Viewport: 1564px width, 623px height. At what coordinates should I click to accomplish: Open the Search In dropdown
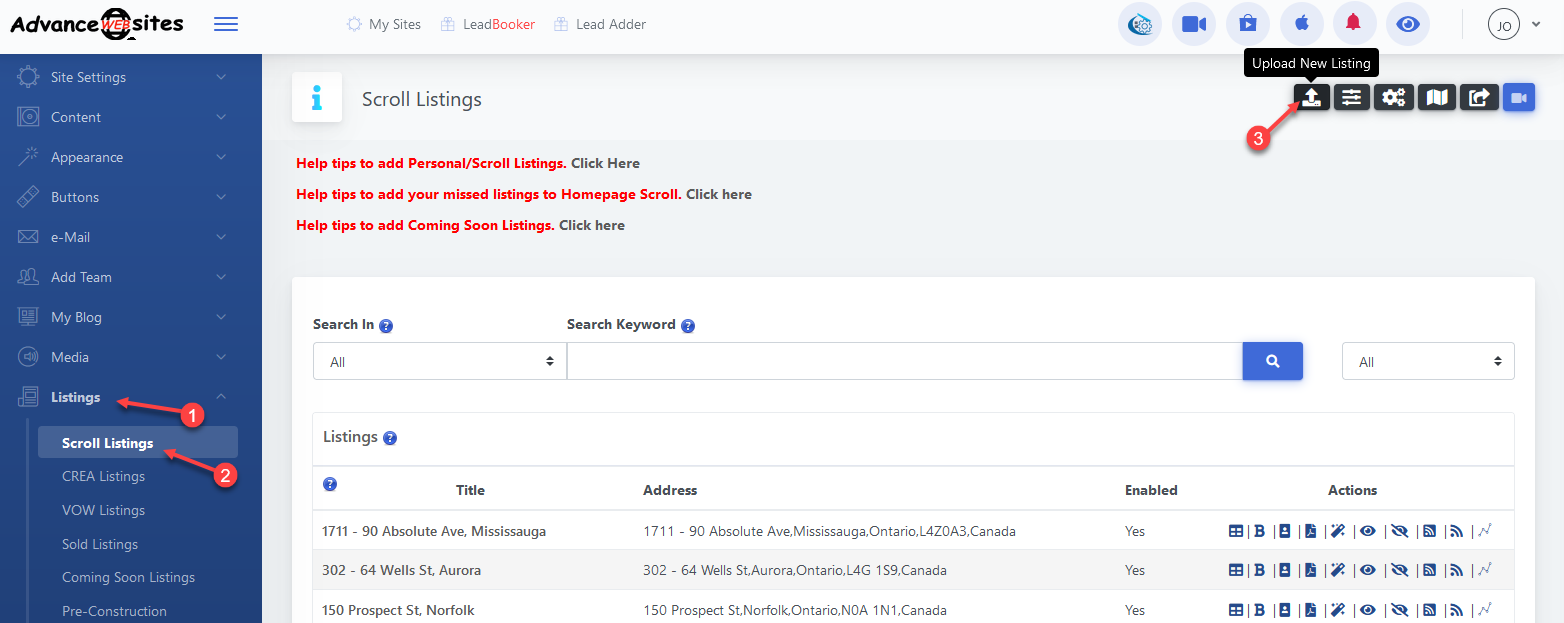[439, 361]
